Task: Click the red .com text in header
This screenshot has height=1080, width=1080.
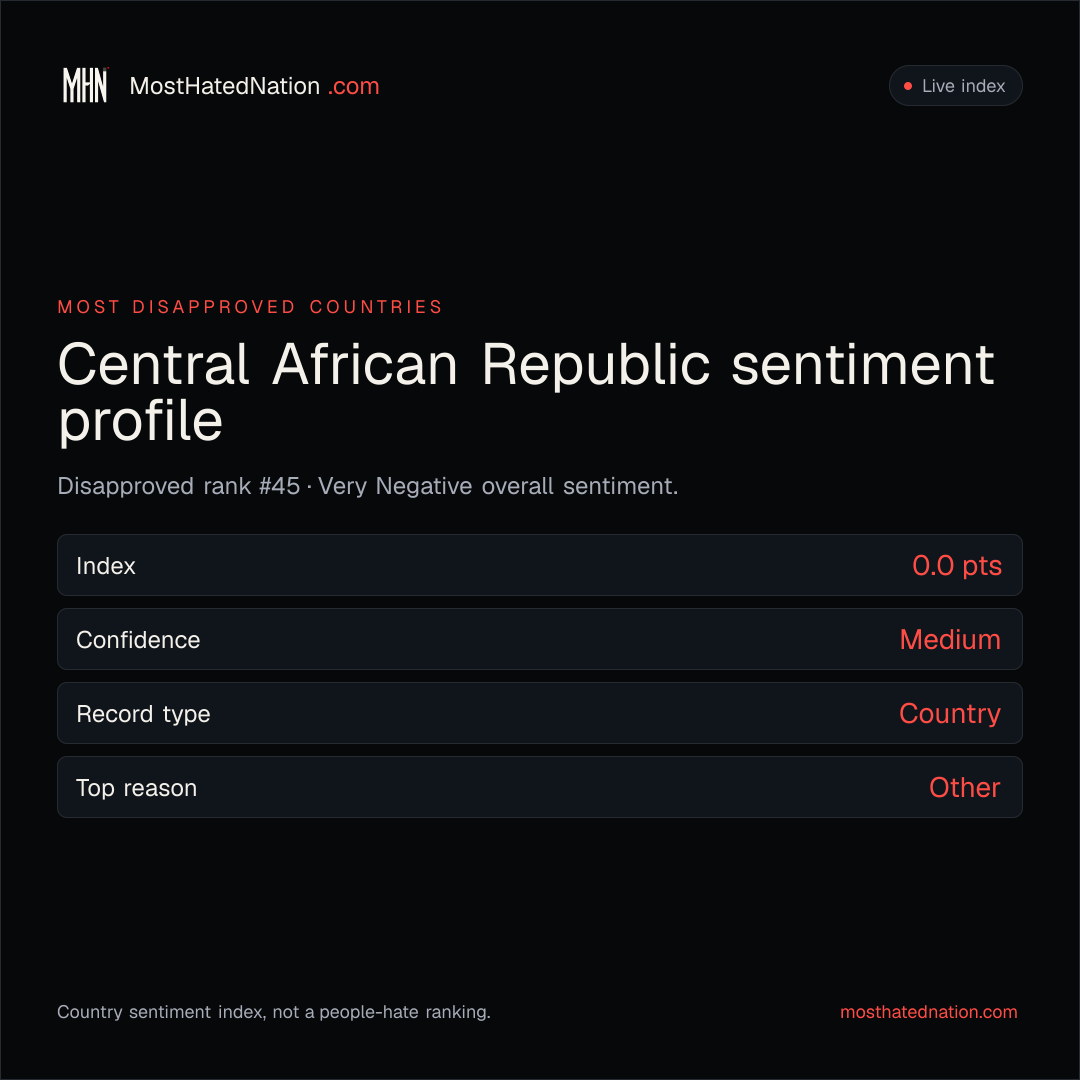Action: point(353,86)
